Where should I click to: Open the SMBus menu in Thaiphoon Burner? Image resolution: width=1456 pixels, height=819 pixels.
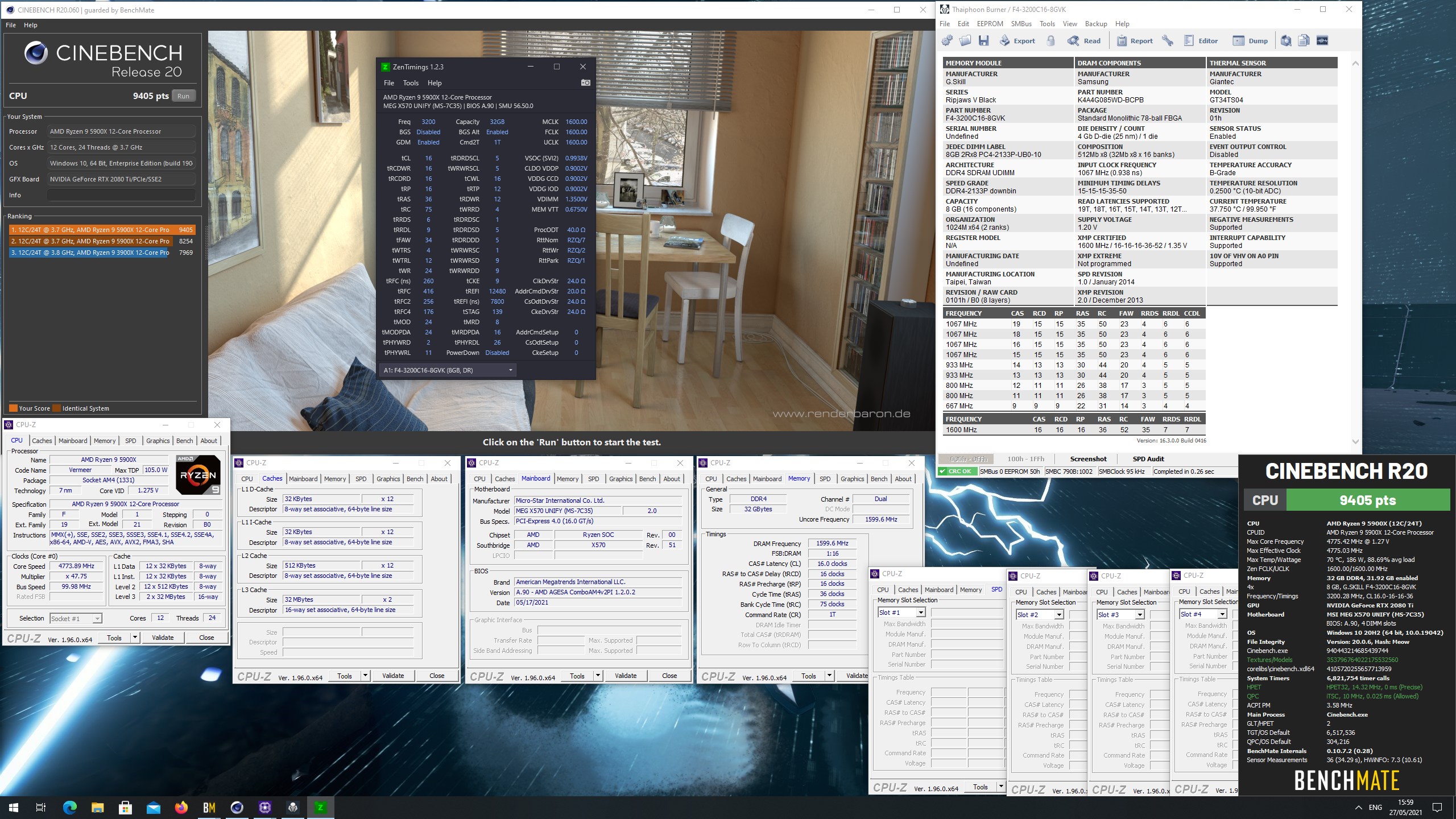point(1021,24)
